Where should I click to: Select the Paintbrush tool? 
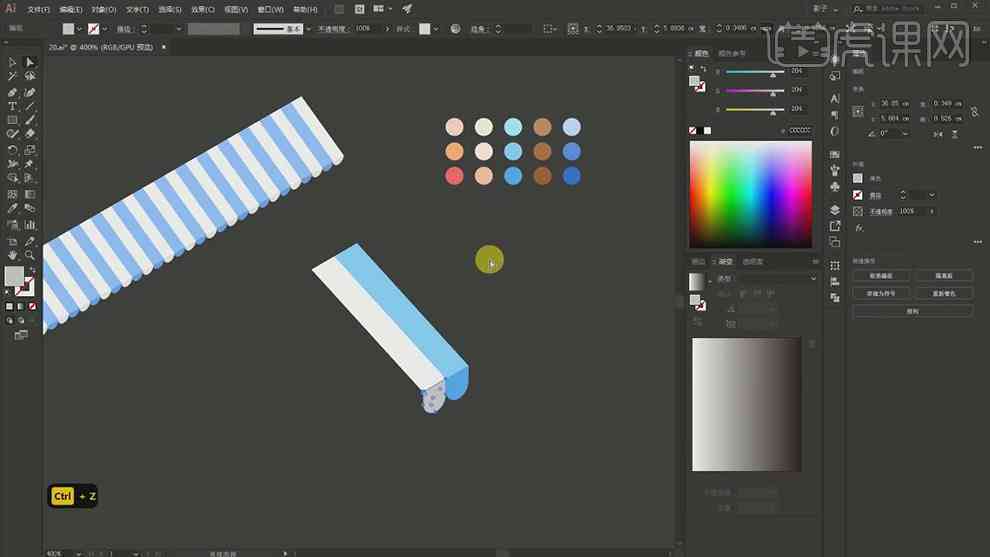click(29, 120)
